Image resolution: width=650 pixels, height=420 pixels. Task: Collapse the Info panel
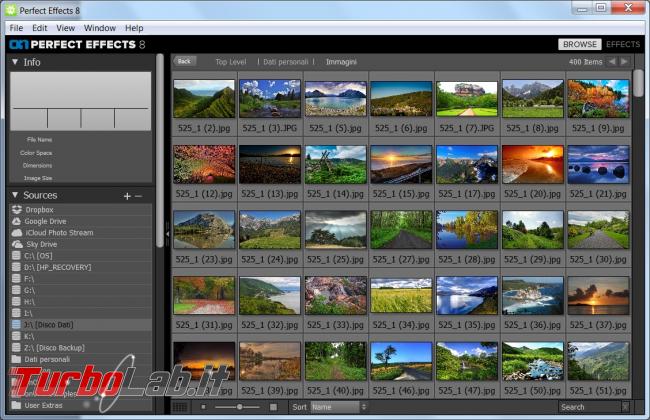[15, 62]
